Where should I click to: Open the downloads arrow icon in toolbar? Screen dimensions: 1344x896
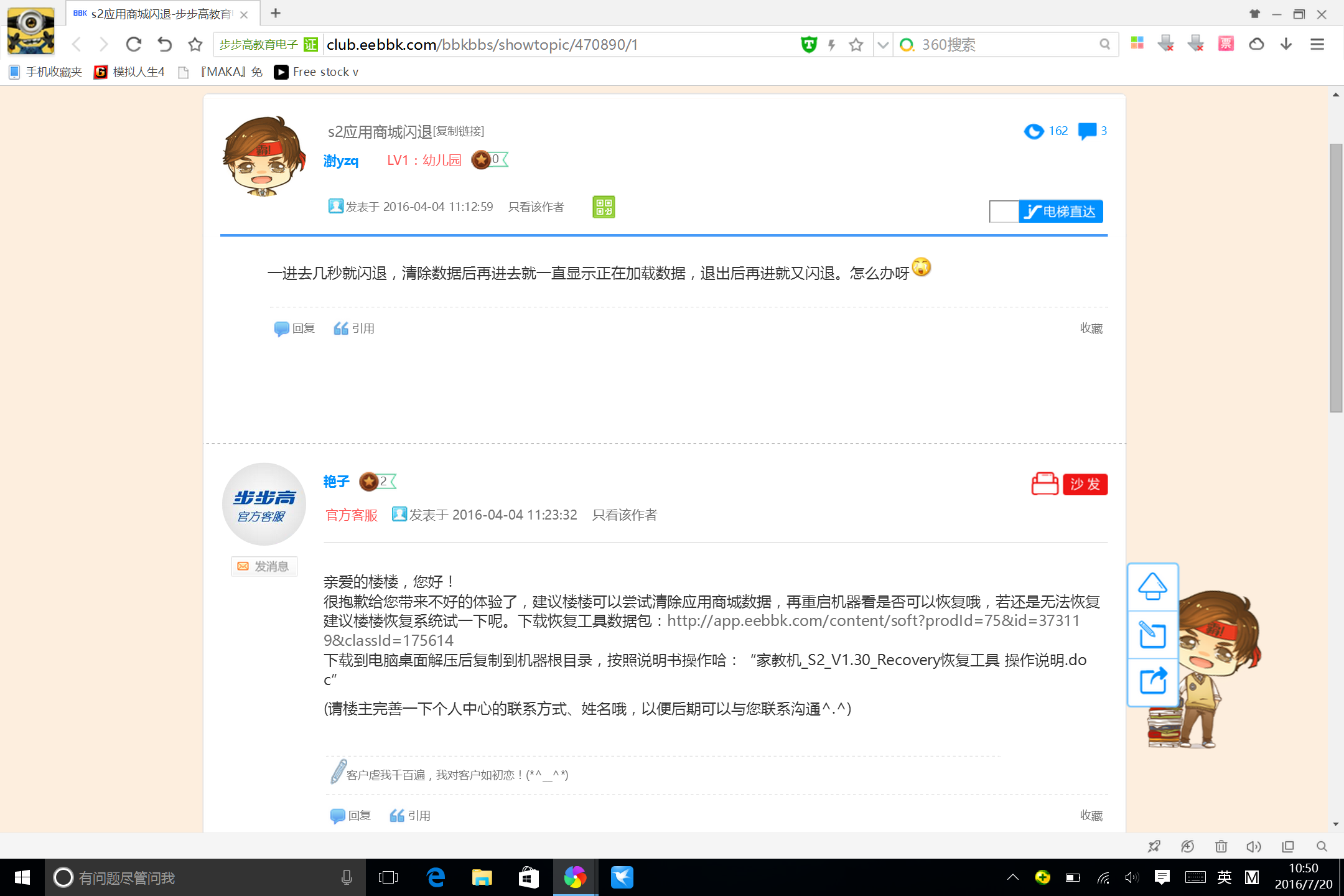(x=1286, y=44)
